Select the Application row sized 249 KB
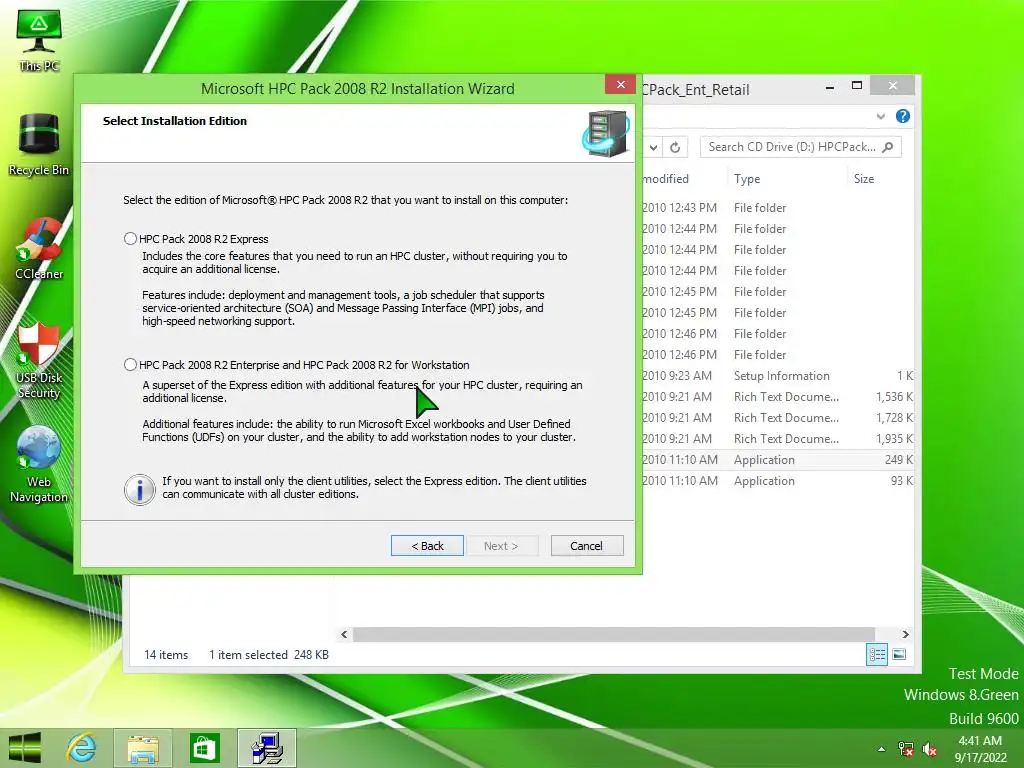Viewport: 1024px width, 768px height. [777, 459]
